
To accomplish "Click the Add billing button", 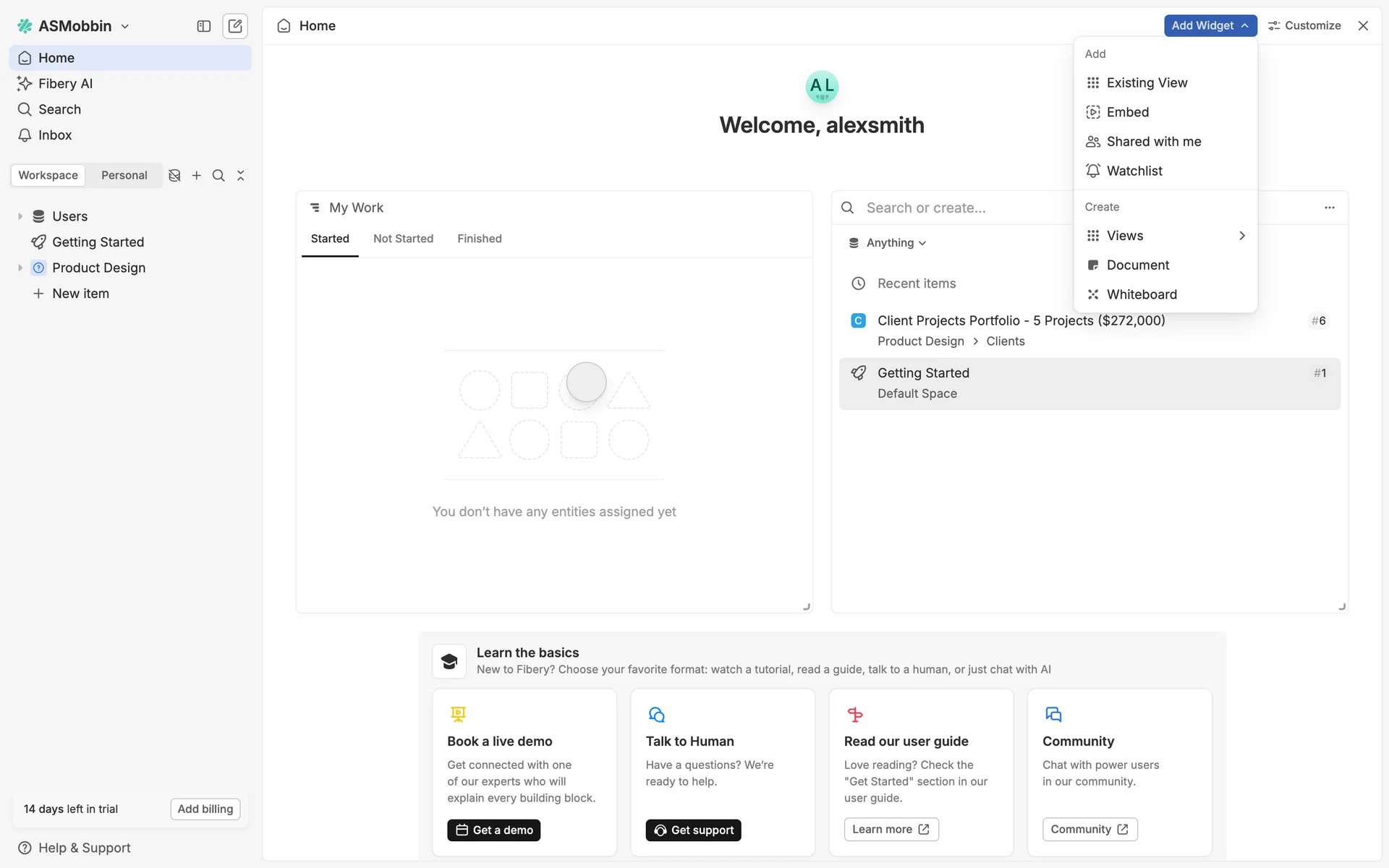I will [x=205, y=809].
